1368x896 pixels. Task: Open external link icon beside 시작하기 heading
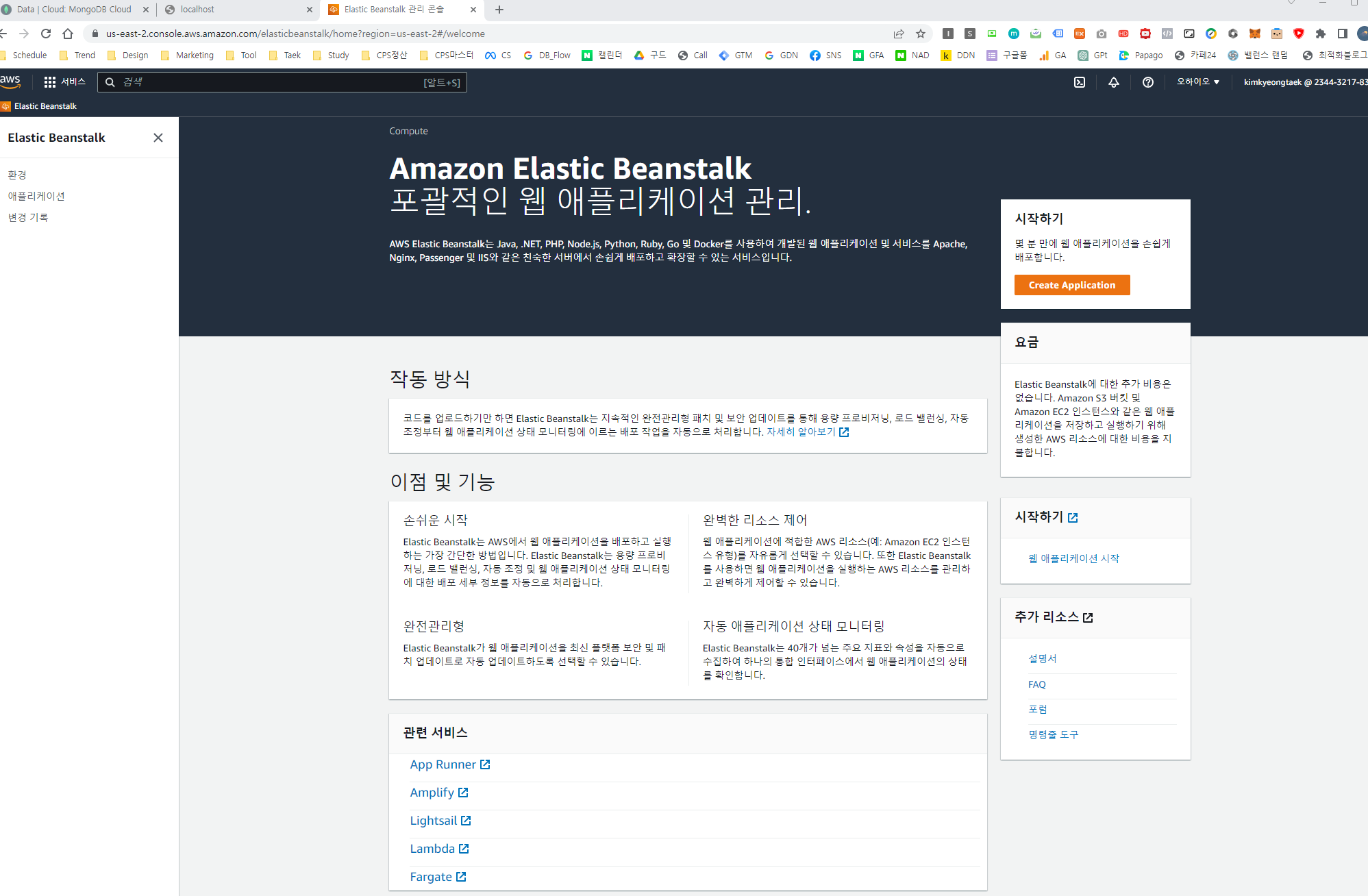point(1073,518)
